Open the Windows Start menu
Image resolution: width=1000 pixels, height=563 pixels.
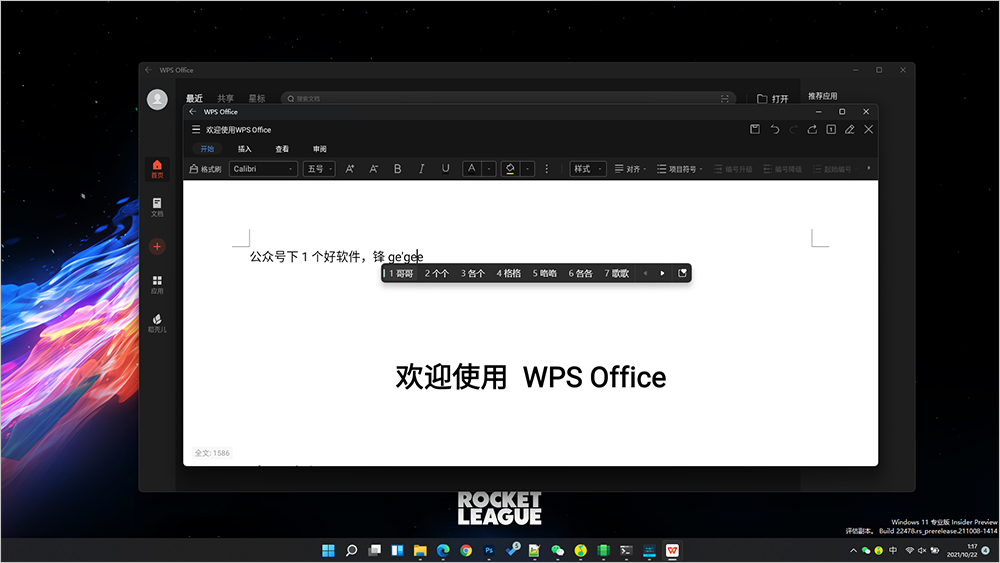tap(328, 550)
